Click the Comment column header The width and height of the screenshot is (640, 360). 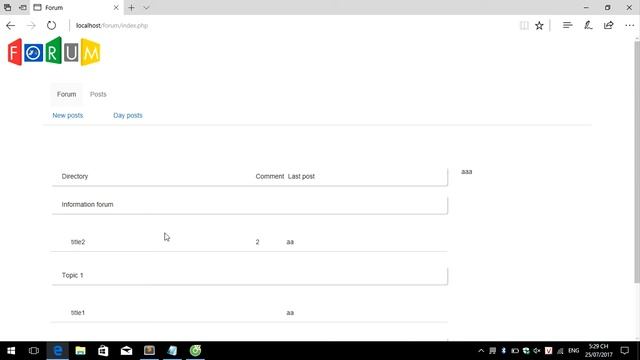tap(270, 176)
